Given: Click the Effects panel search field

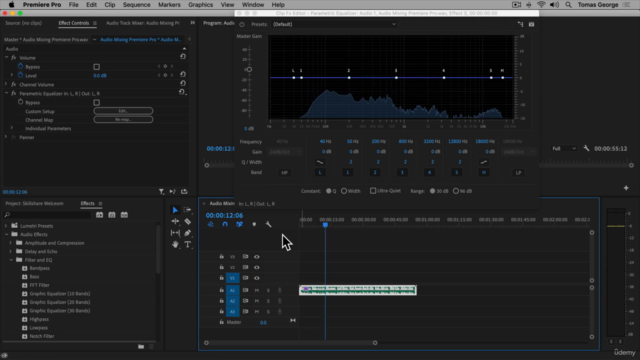Looking at the screenshot, I should (48, 215).
